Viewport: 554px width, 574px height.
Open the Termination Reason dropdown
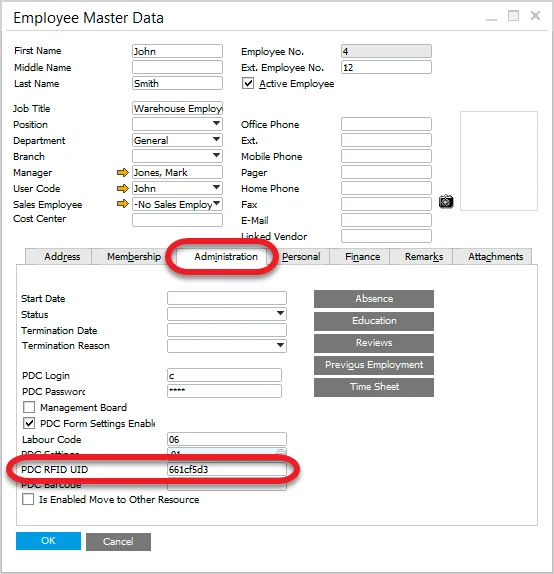pos(280,345)
